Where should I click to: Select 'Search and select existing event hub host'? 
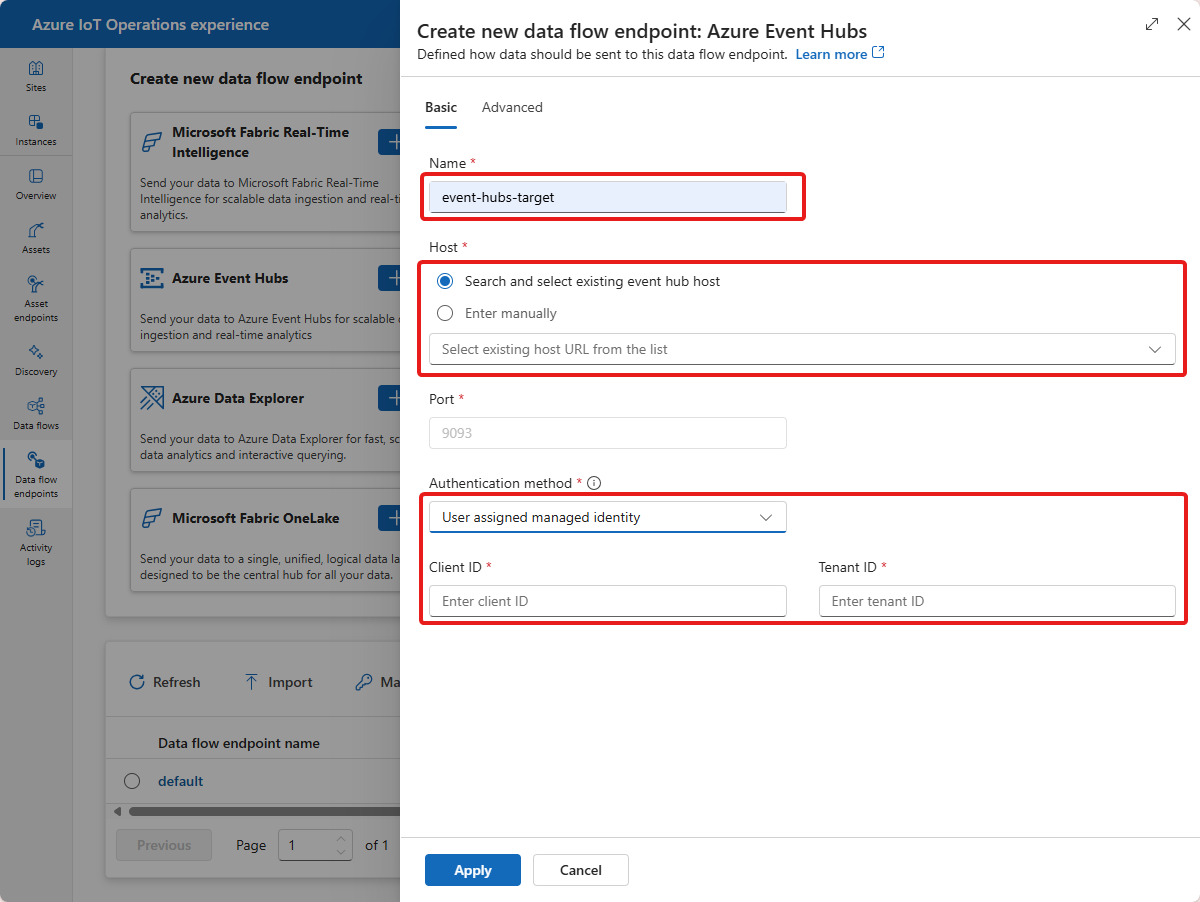tap(445, 281)
